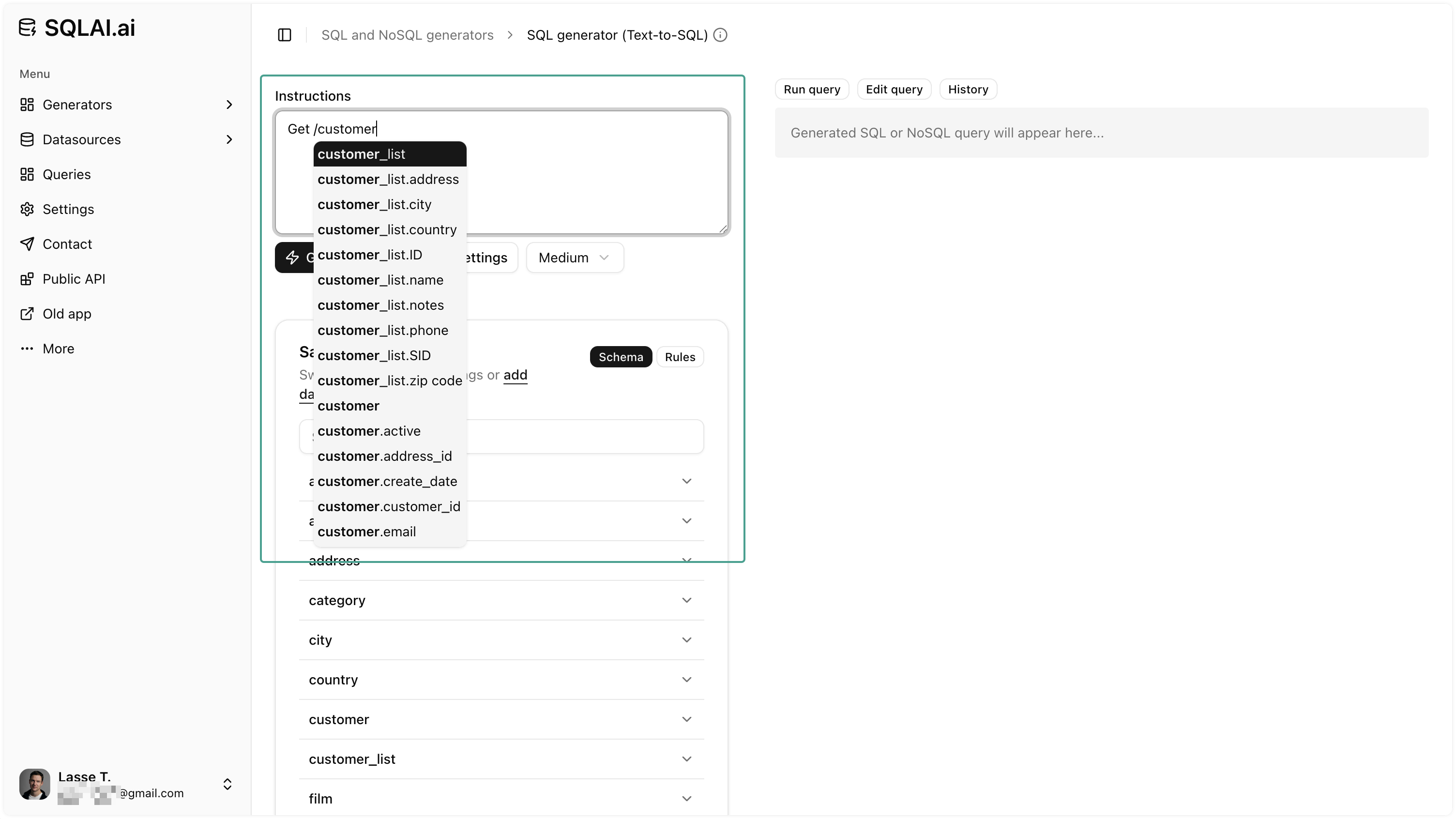The width and height of the screenshot is (1456, 819).
Task: Click the Run query button
Action: (x=812, y=89)
